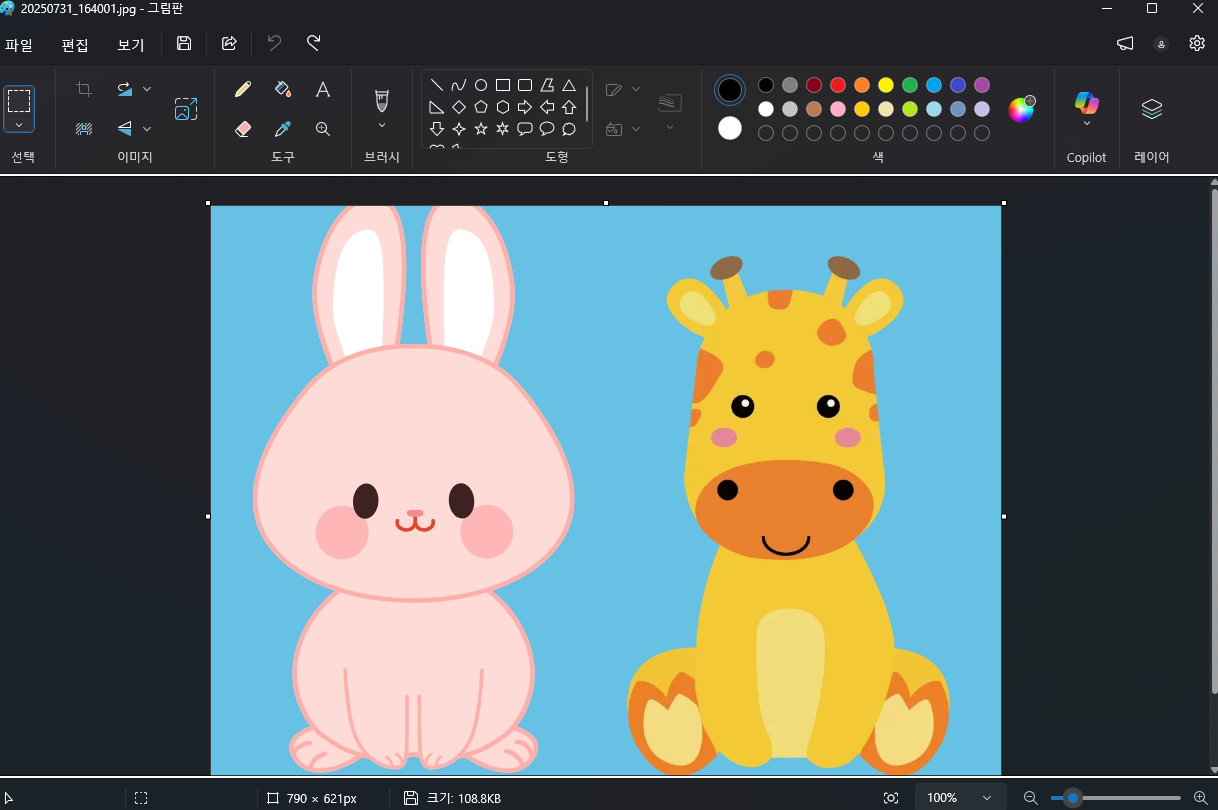Expand the 브러시 brush type dropdown

pyautogui.click(x=381, y=126)
